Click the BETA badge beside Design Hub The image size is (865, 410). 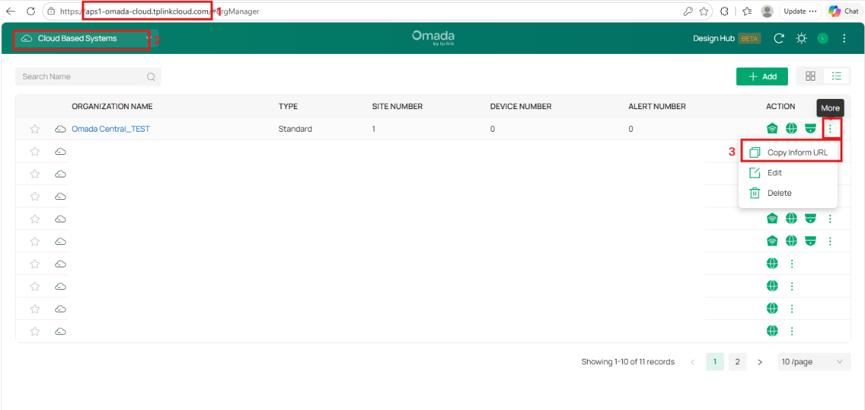[x=749, y=39]
